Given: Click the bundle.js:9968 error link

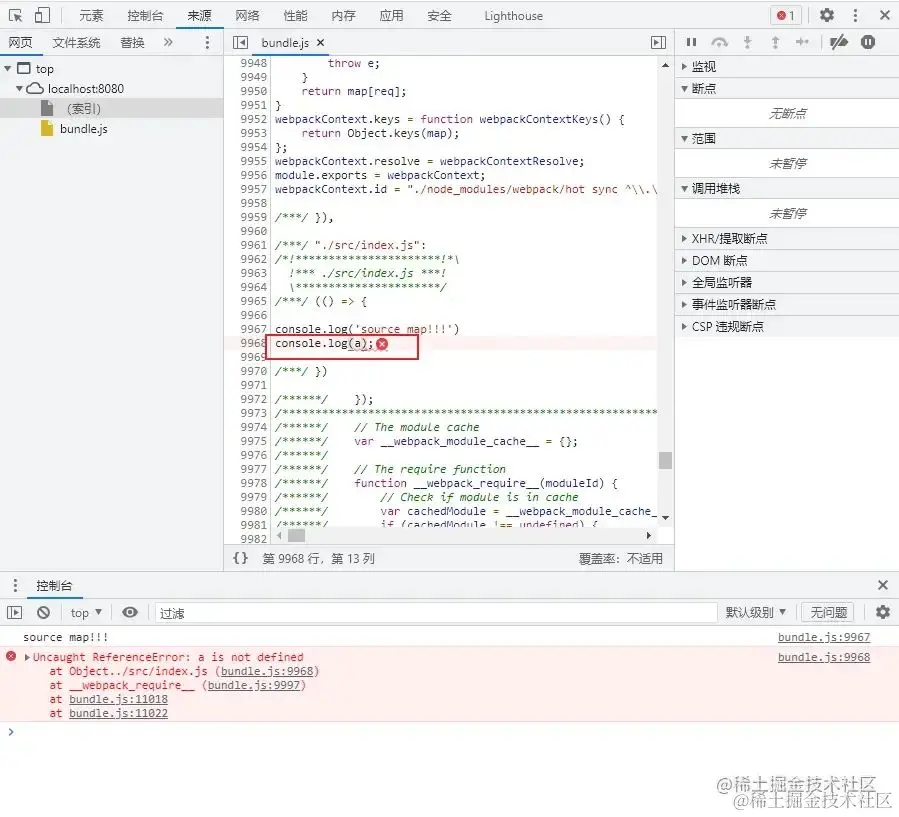Looking at the screenshot, I should click(x=822, y=657).
